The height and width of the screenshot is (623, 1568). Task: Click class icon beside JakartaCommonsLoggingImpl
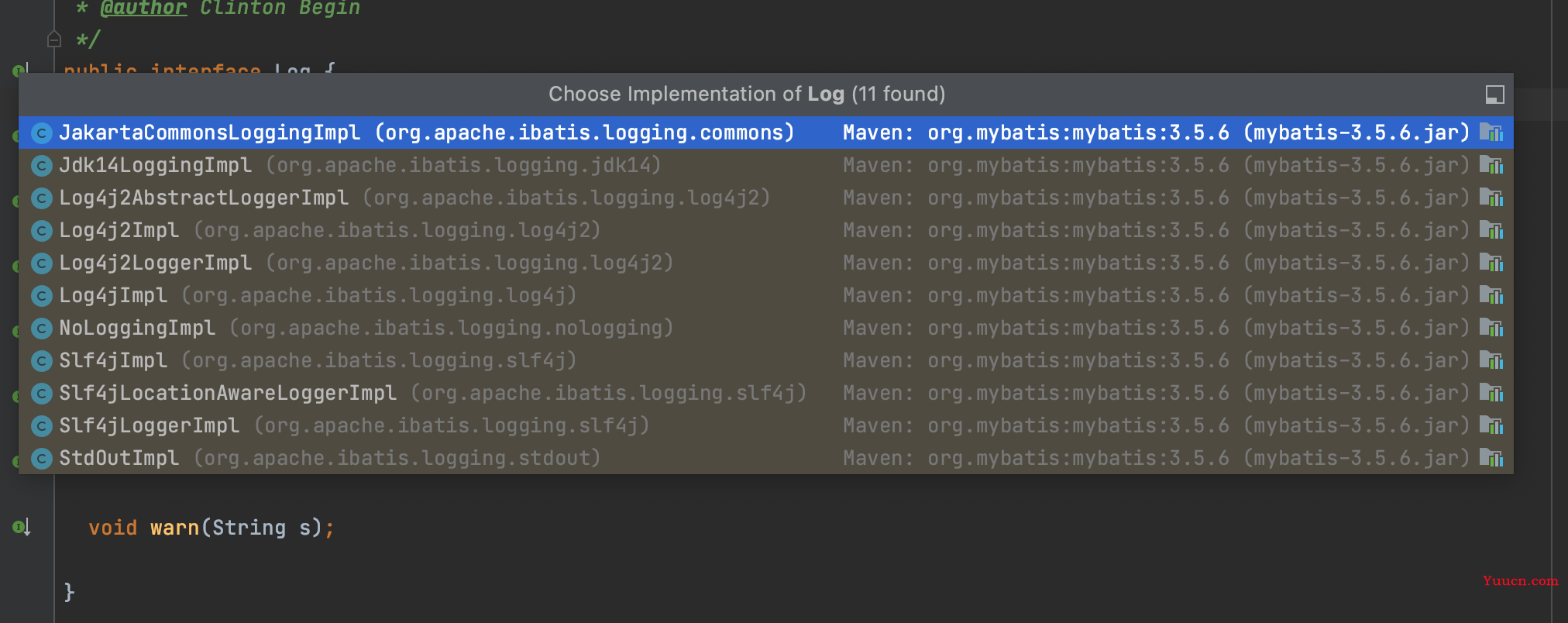click(42, 133)
